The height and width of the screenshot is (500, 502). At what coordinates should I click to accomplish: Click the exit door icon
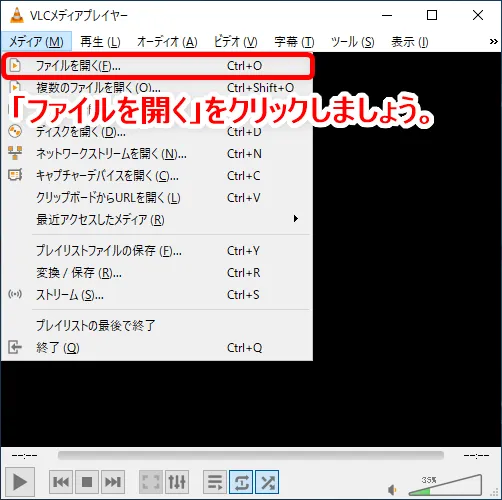[15, 347]
